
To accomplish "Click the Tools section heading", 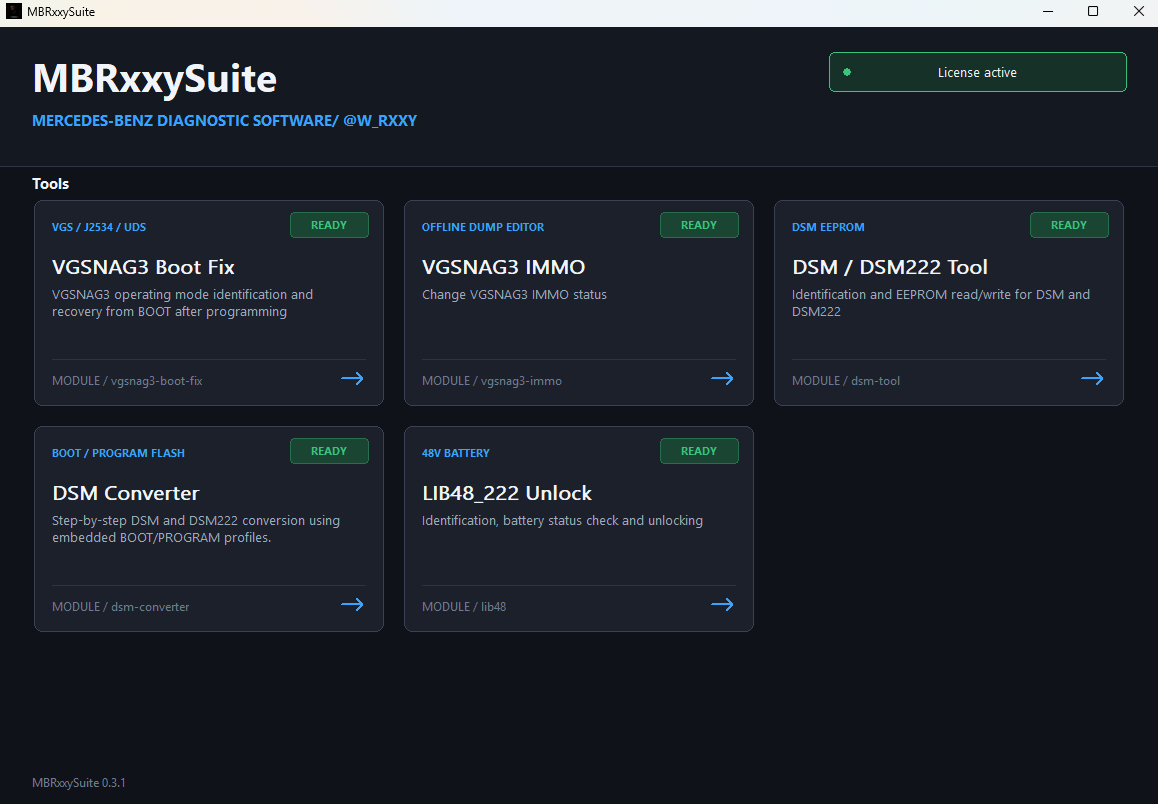I will click(x=50, y=184).
